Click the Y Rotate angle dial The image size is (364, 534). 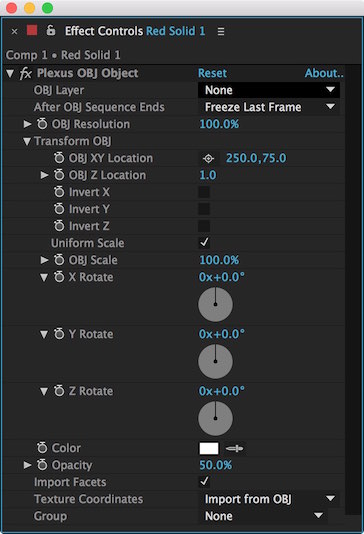point(216,361)
